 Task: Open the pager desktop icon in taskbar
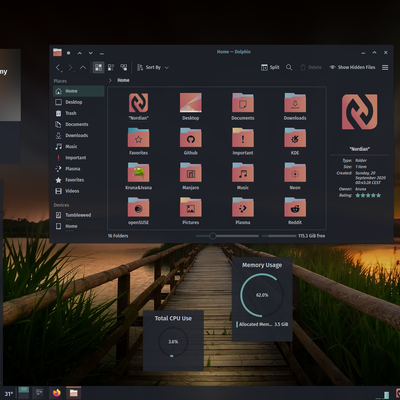[24, 393]
